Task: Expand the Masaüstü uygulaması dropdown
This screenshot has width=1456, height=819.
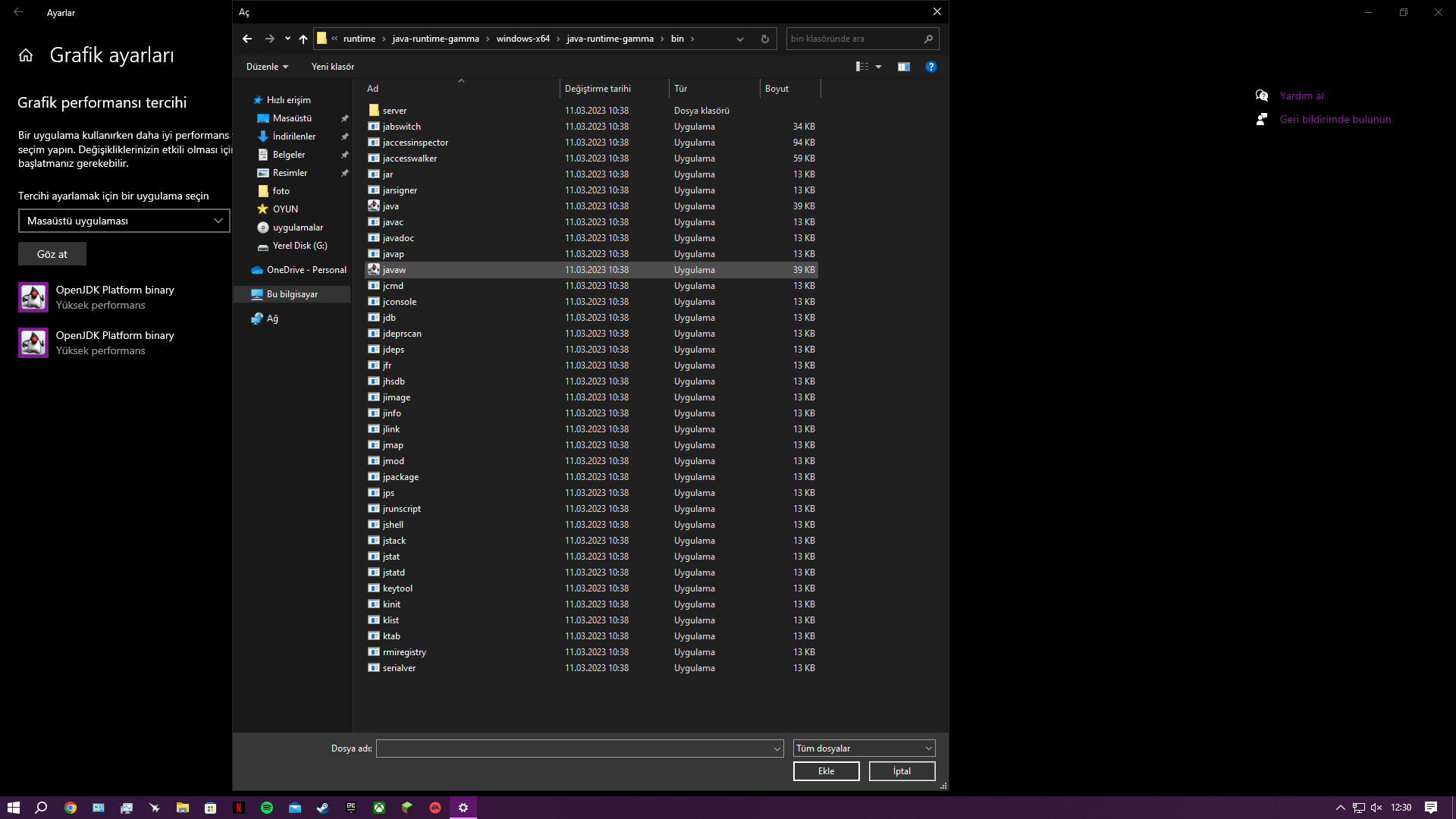Action: [124, 221]
